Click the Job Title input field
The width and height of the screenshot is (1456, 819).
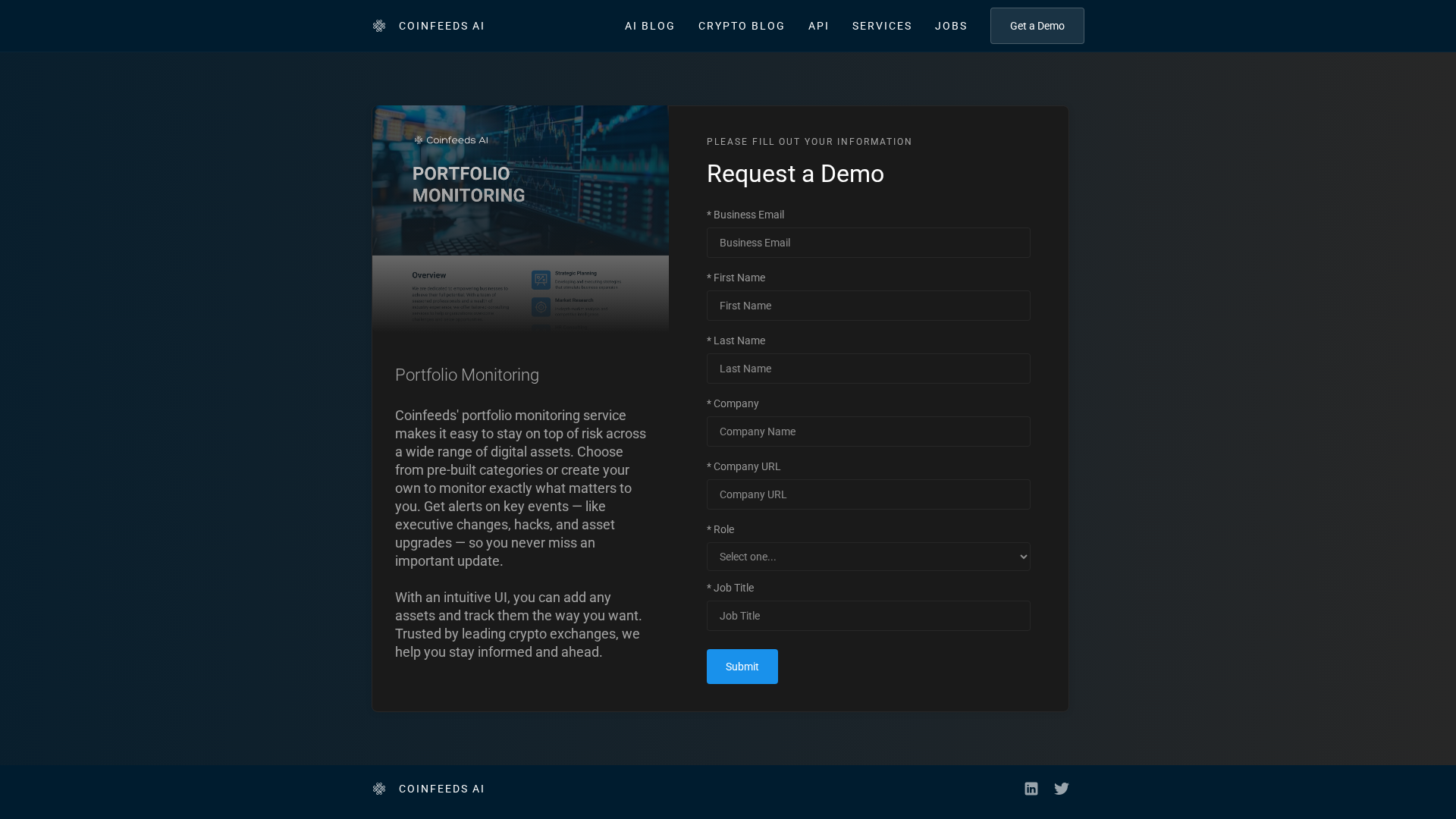click(x=868, y=616)
